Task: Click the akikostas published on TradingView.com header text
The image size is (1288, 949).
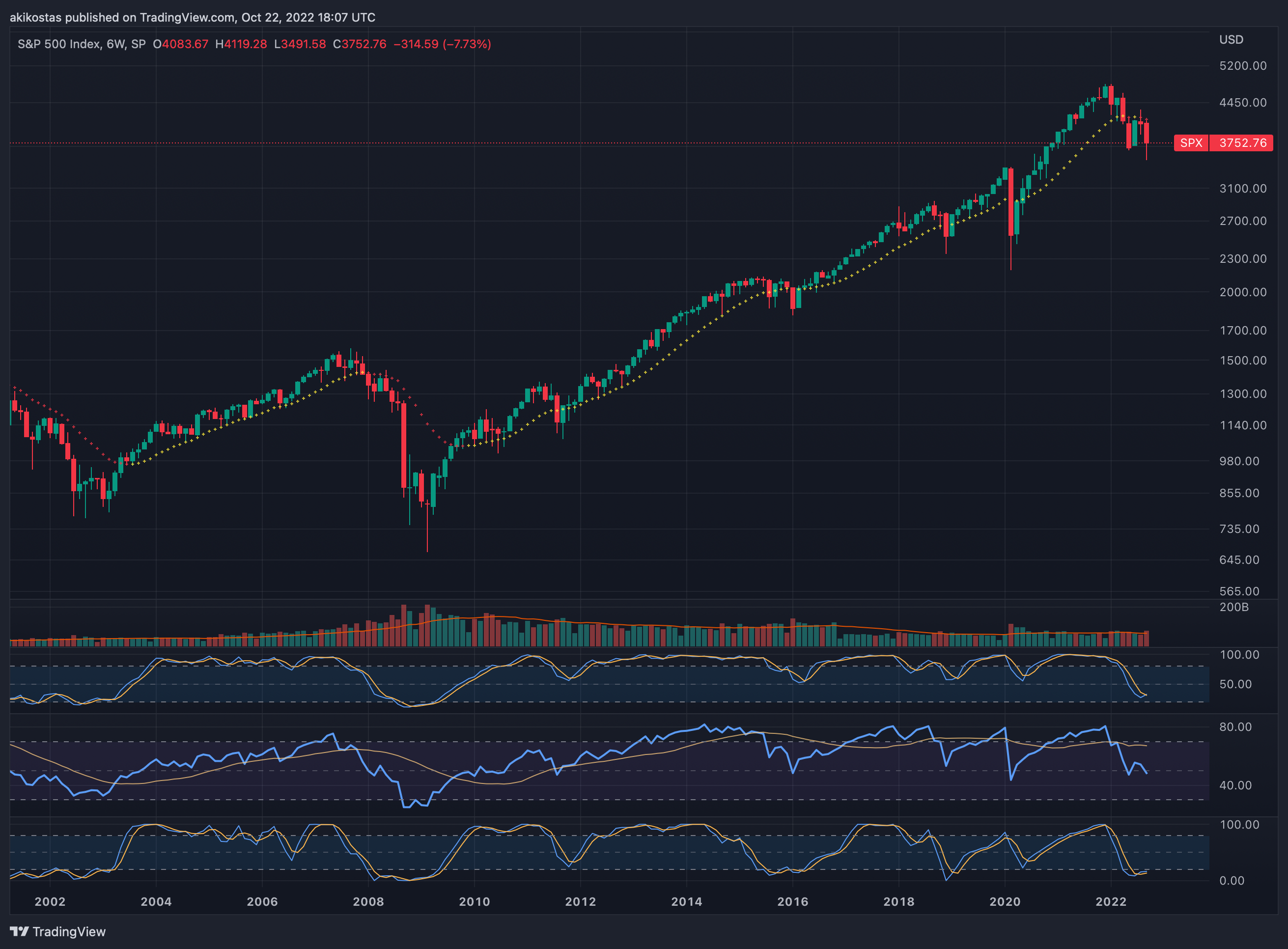Action: pyautogui.click(x=193, y=18)
